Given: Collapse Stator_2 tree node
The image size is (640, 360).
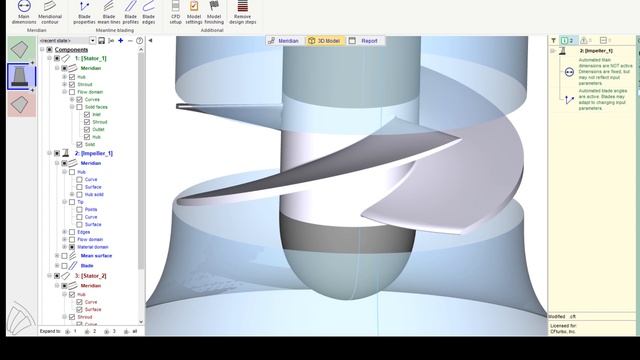Looking at the screenshot, I should coord(49,276).
